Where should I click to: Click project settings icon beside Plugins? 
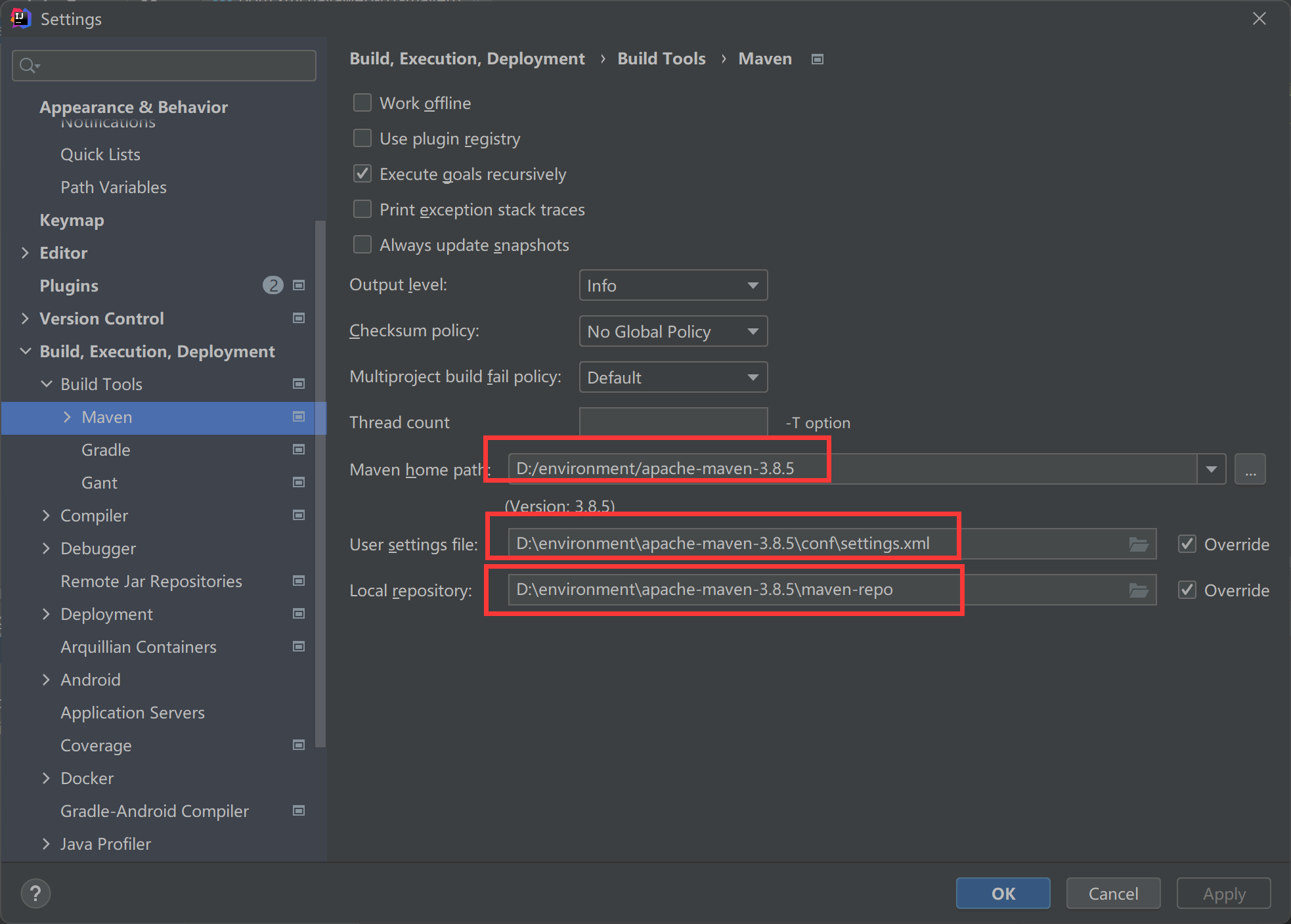point(299,285)
